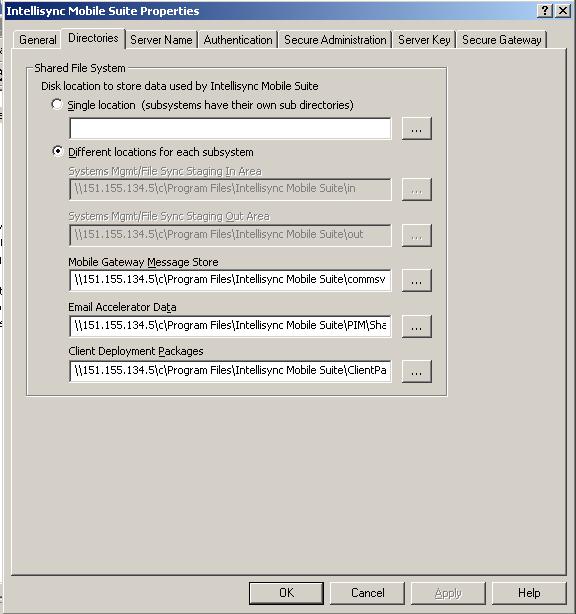Select the Single location radio button
Screen dimensions: 576x614
coord(57,105)
